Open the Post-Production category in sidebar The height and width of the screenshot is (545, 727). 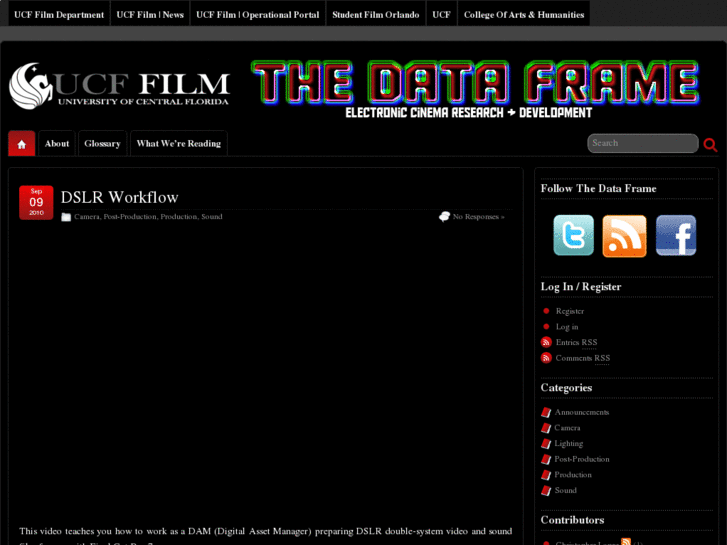[582, 459]
